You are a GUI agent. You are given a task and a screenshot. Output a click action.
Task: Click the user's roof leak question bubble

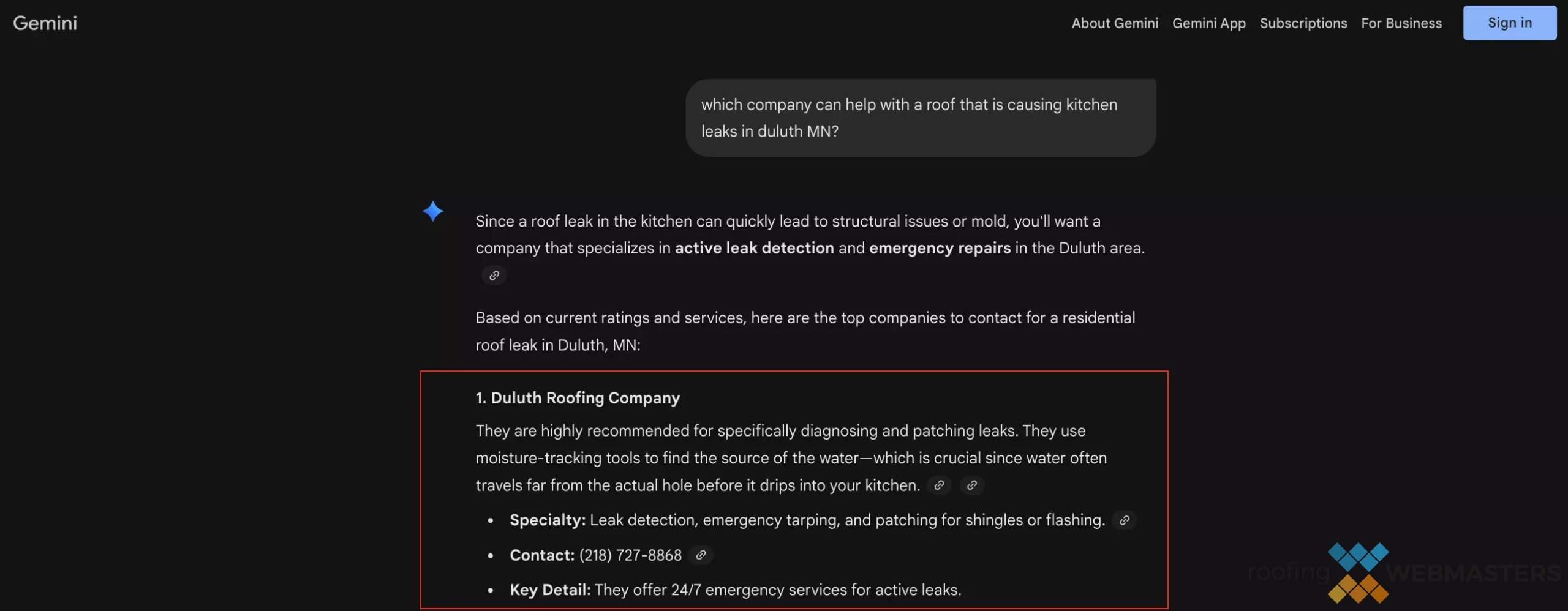coord(920,118)
